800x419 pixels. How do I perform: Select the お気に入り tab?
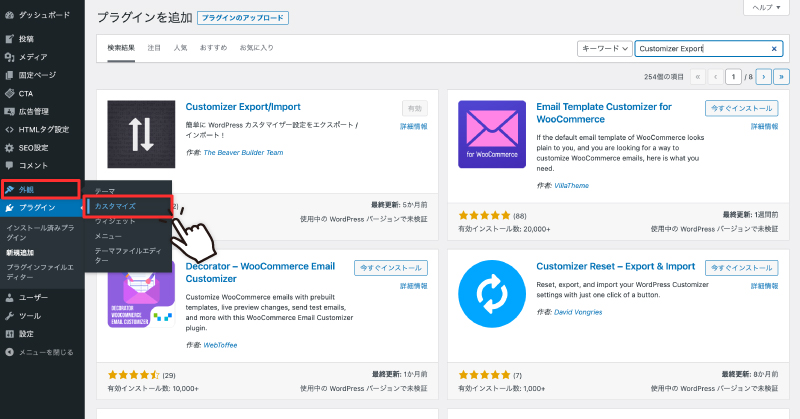pos(257,48)
